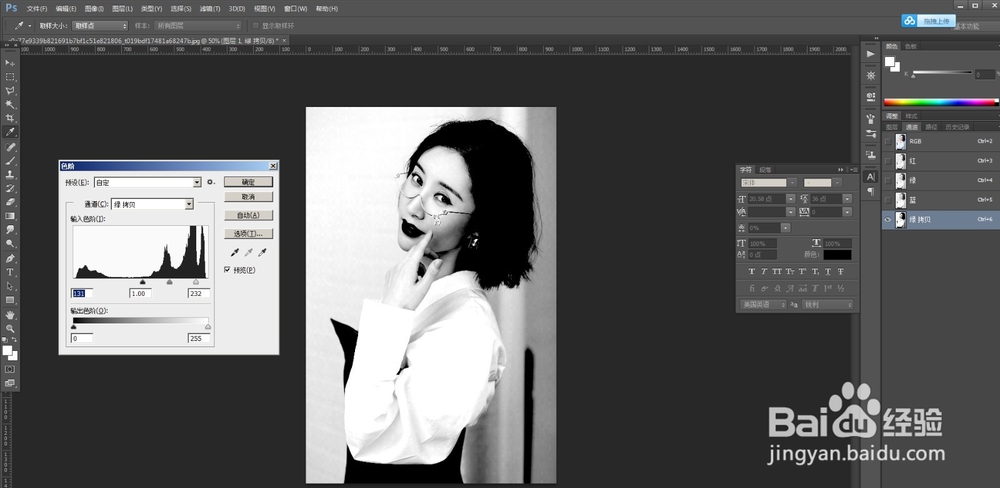This screenshot has height=488, width=1000.
Task: Select the Pen tool
Action: (10, 258)
